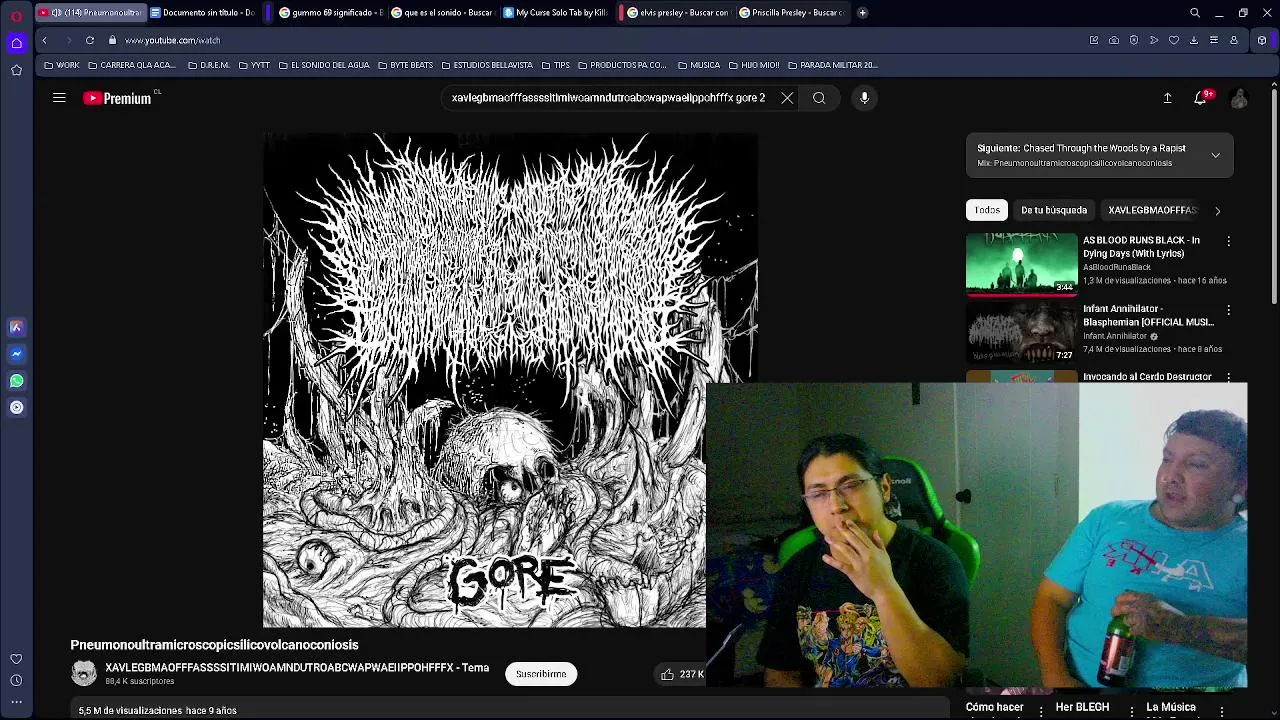
Task: Open Opera snapshot camera tool
Action: [x=1114, y=40]
